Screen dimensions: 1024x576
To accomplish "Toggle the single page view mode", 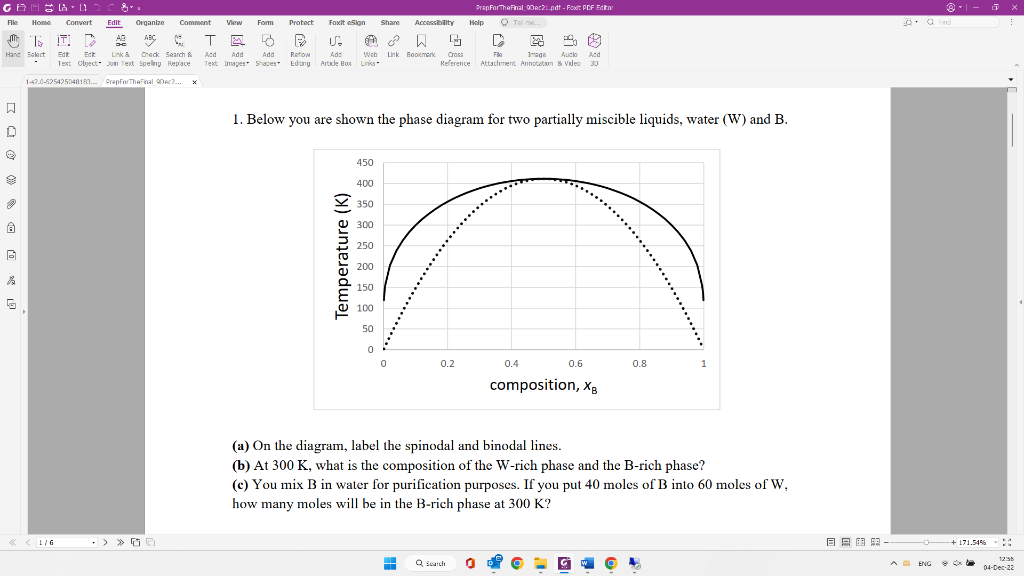I will [831, 542].
